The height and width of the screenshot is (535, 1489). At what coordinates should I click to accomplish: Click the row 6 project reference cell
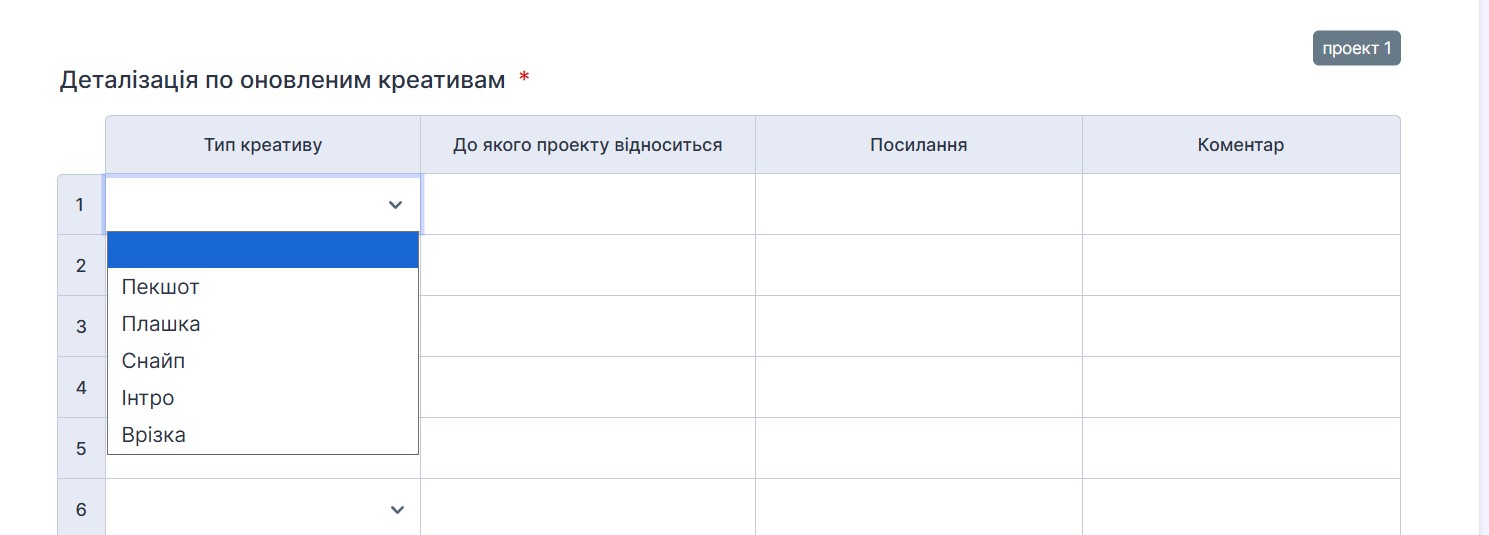point(587,509)
